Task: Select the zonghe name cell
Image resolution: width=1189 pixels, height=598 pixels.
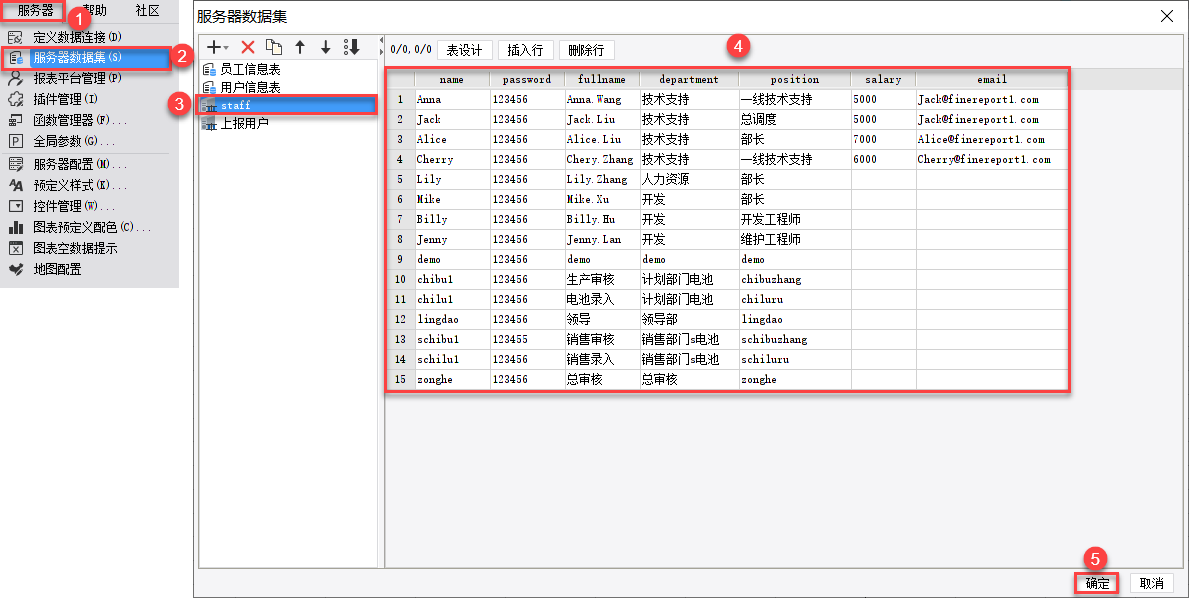Action: 452,380
